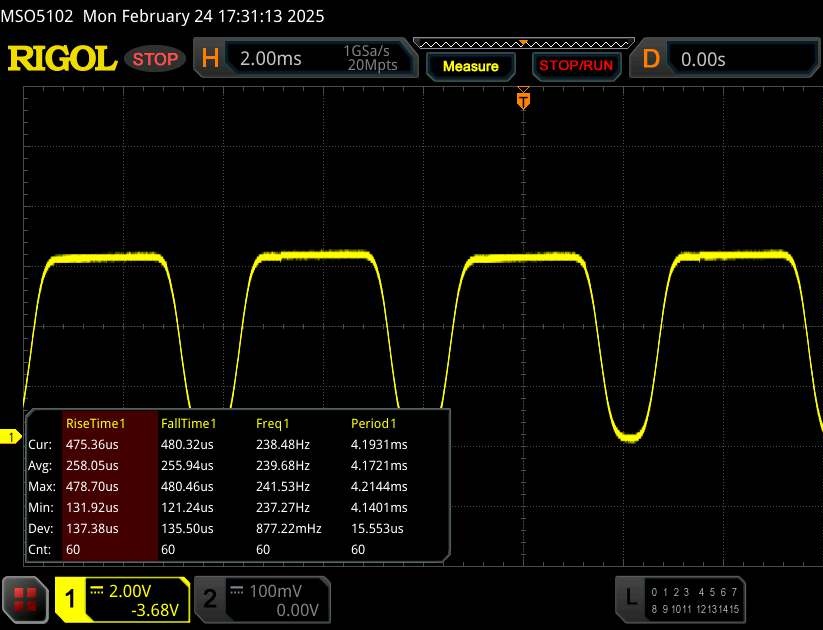823x630 pixels.
Task: Click channel 1 offset value -3.68V
Action: (155, 610)
